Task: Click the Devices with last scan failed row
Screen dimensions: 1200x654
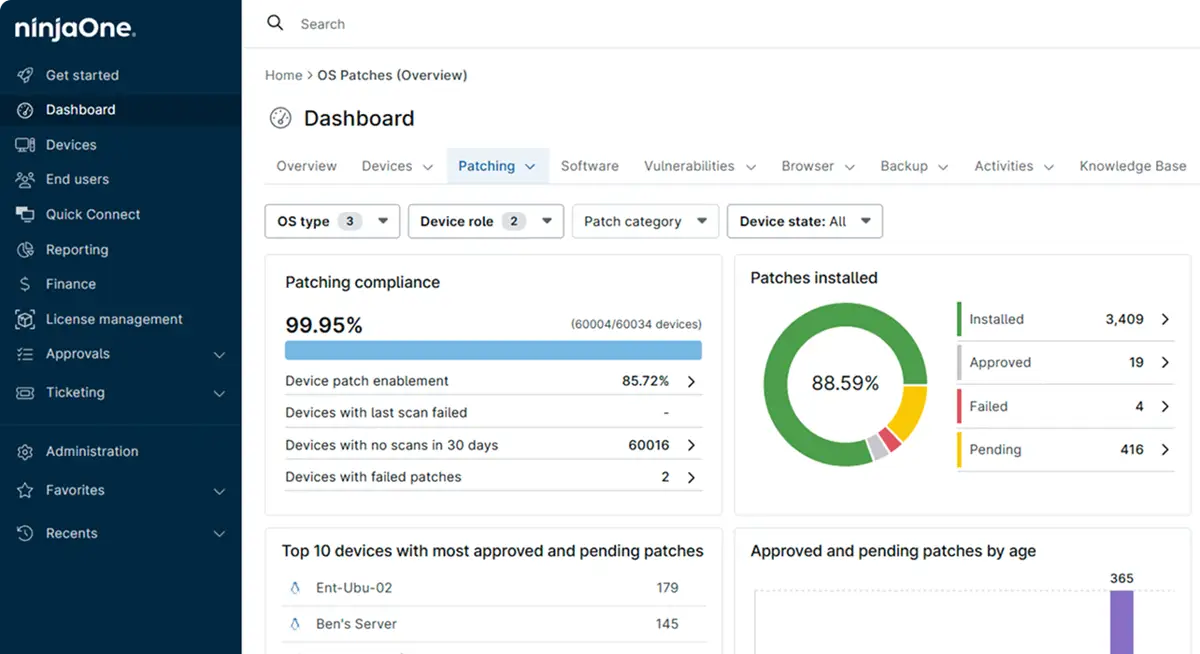Action: [493, 413]
